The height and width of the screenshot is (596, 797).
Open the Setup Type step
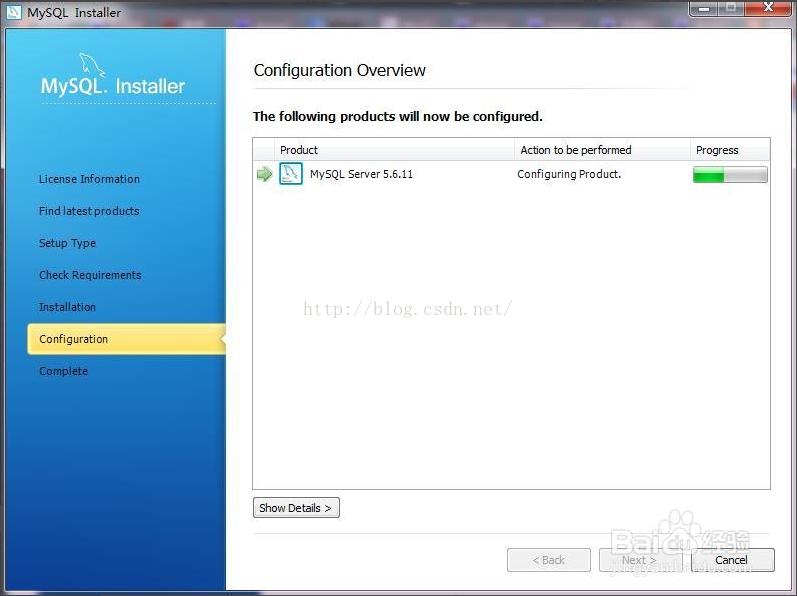pos(67,243)
